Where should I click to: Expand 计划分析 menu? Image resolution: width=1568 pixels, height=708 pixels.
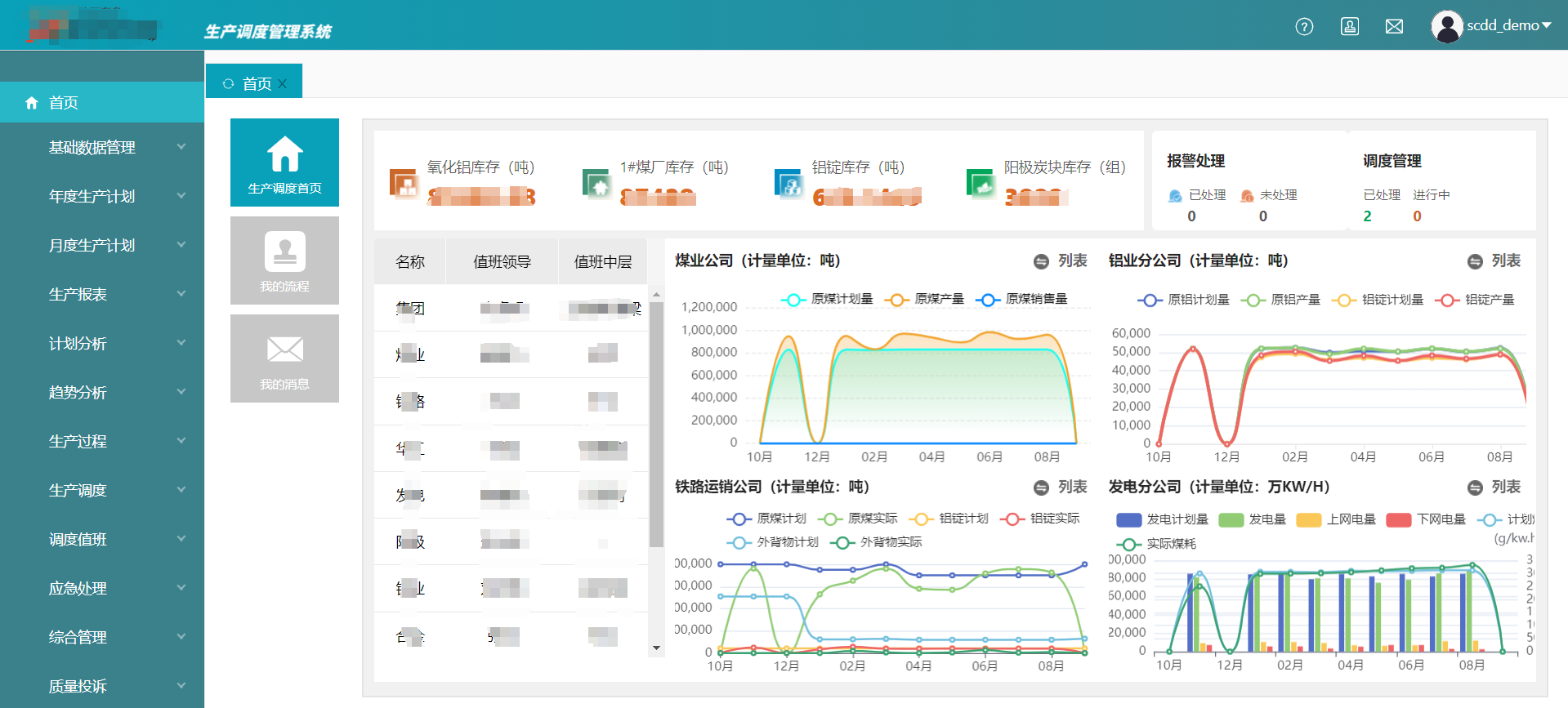coord(102,343)
